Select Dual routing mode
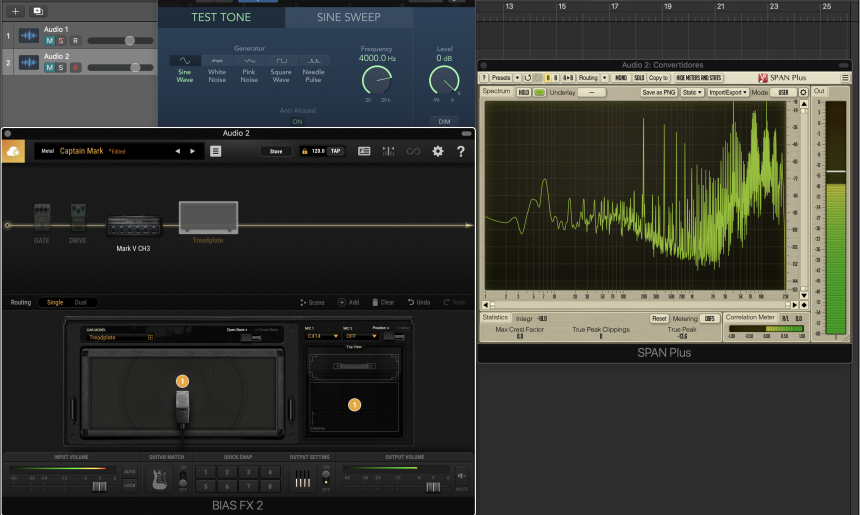The width and height of the screenshot is (860, 515). click(81, 303)
